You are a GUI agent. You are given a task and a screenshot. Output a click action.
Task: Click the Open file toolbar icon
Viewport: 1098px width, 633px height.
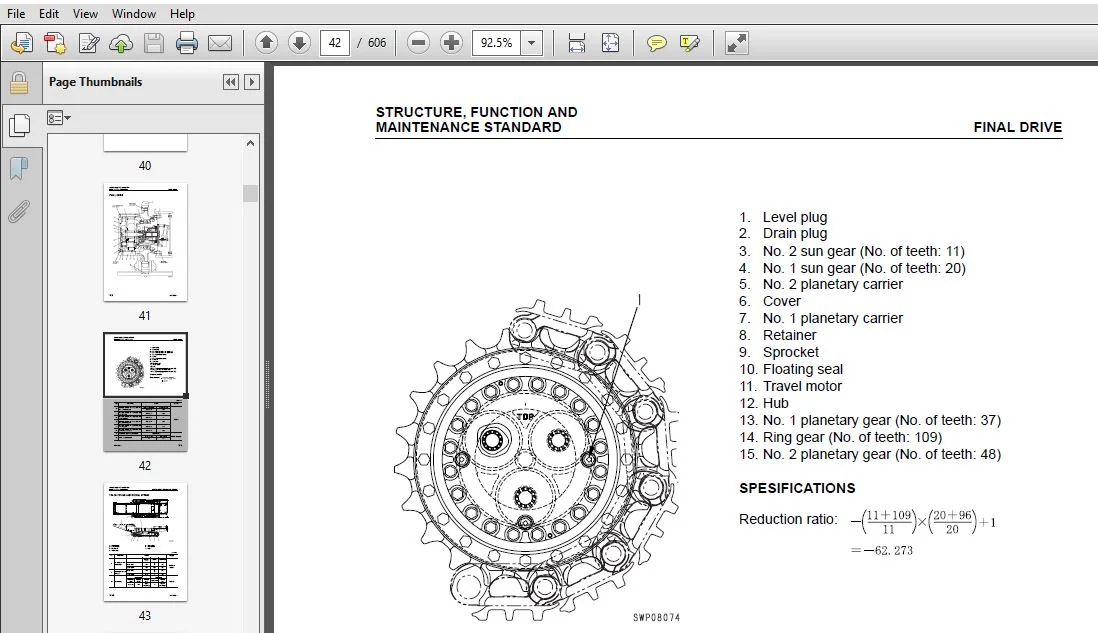(x=22, y=43)
